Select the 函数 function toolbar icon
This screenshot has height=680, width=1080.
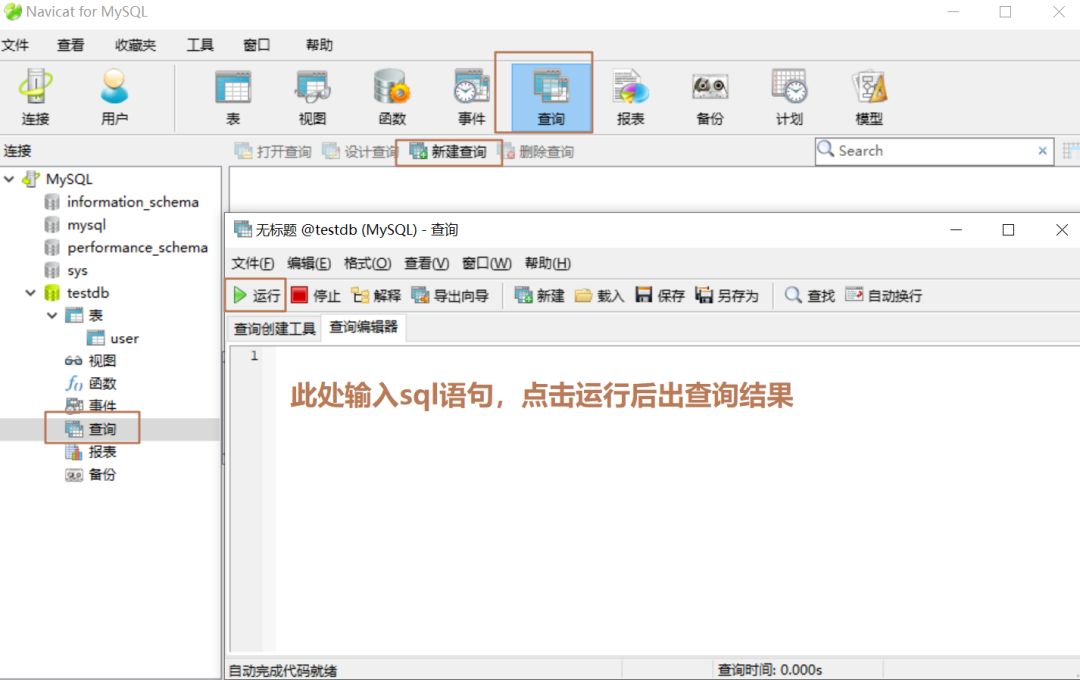[x=392, y=97]
